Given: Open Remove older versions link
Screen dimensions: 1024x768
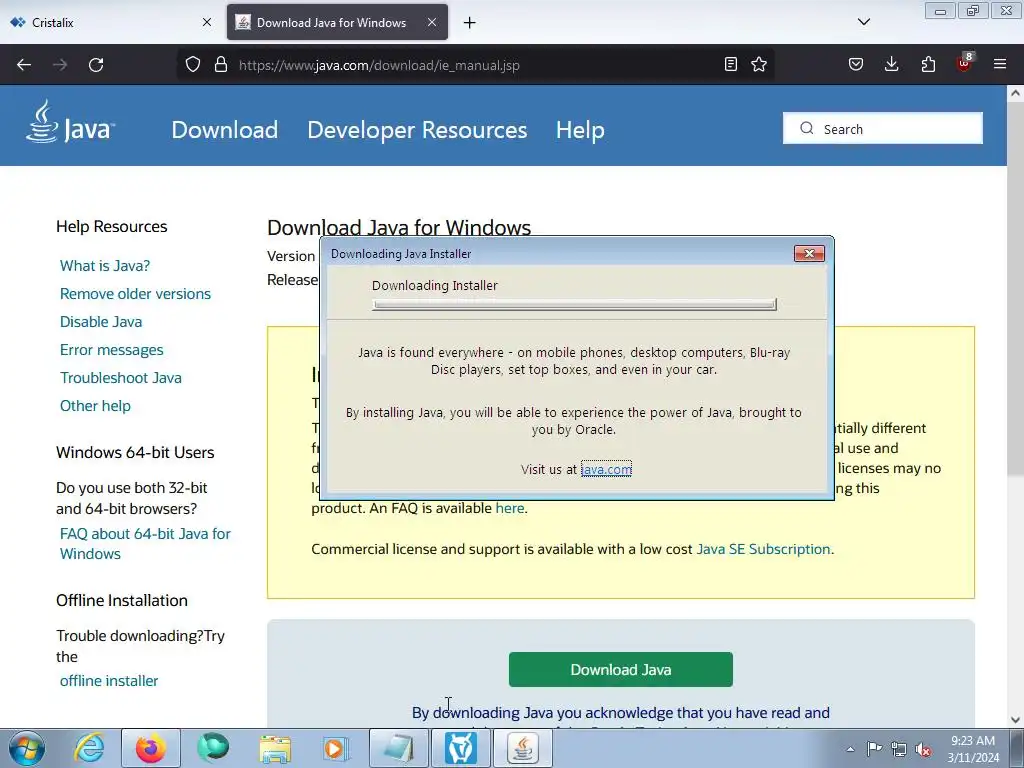Looking at the screenshot, I should [x=135, y=294].
